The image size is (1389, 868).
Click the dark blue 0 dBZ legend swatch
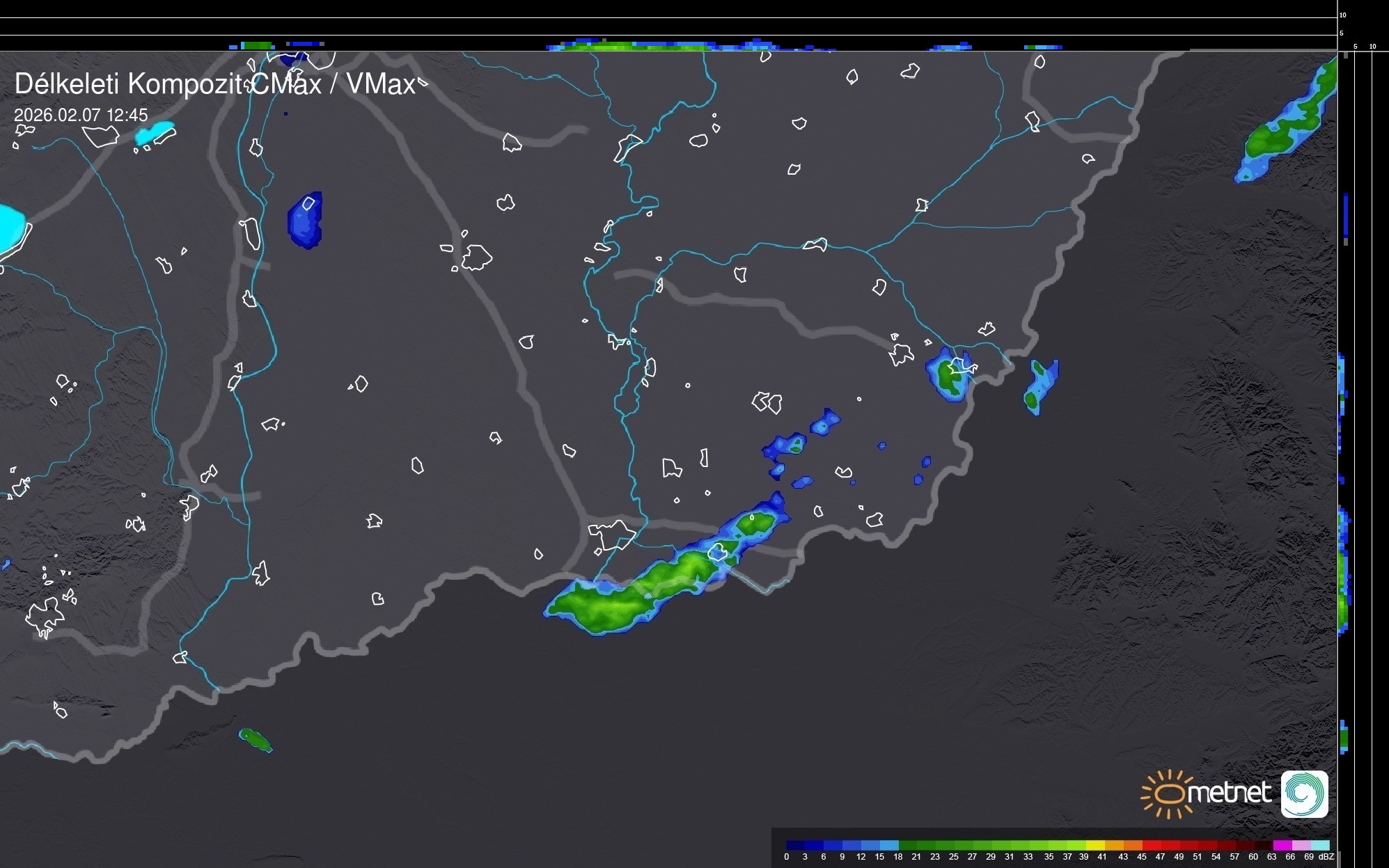point(796,845)
